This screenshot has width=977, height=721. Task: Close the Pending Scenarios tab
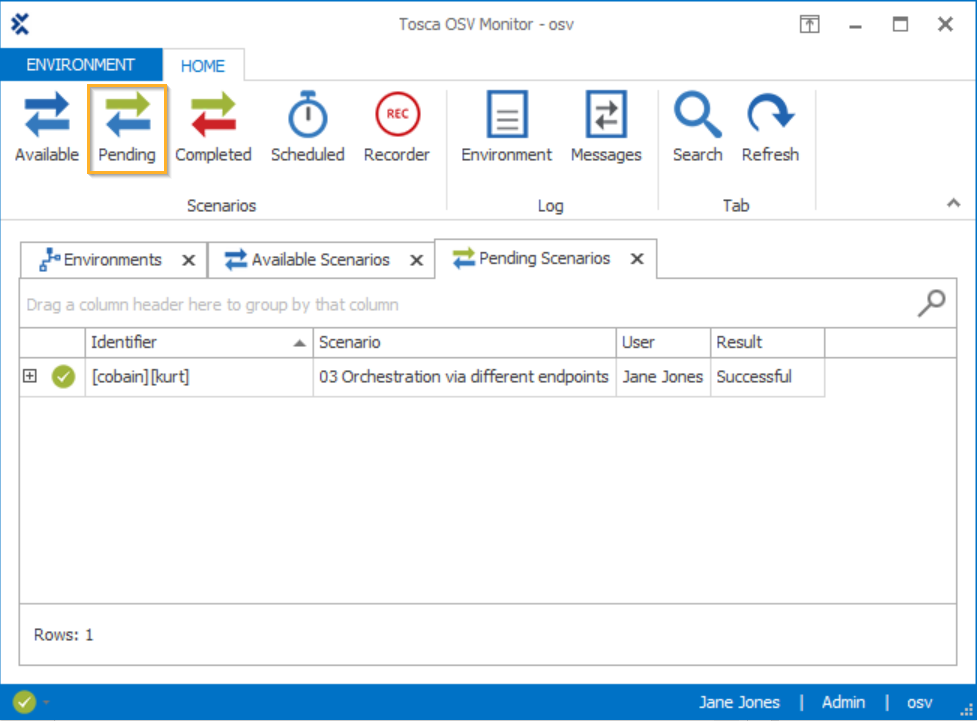(x=637, y=260)
